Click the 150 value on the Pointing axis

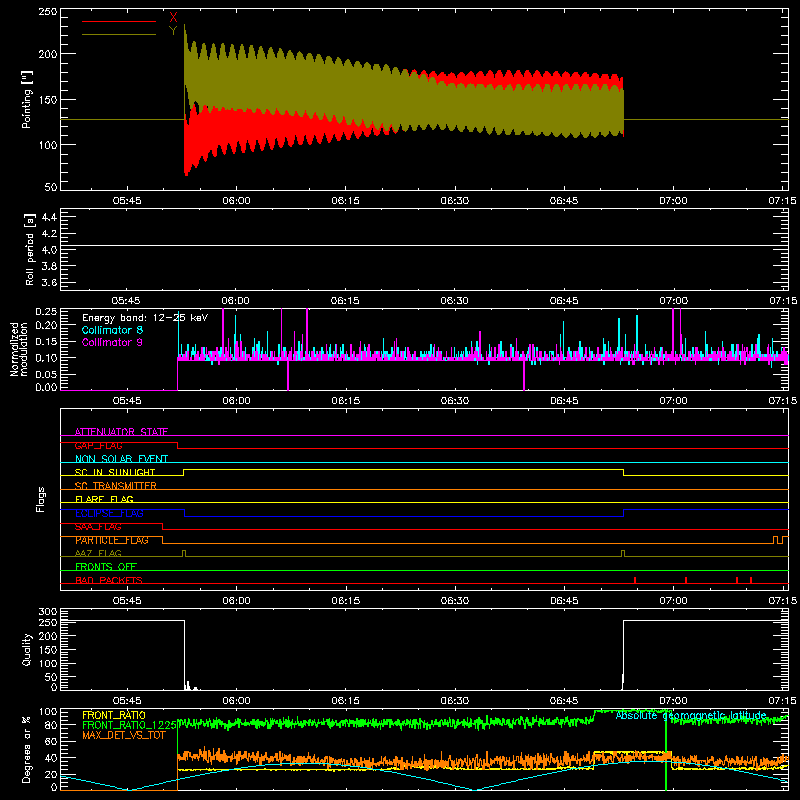tap(48, 100)
